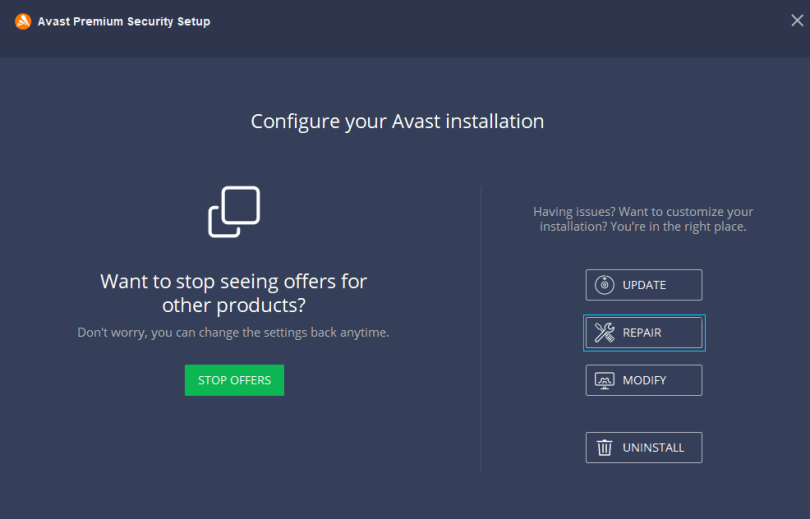This screenshot has height=519, width=810.
Task: Click the UPDATE button
Action: [x=644, y=285]
